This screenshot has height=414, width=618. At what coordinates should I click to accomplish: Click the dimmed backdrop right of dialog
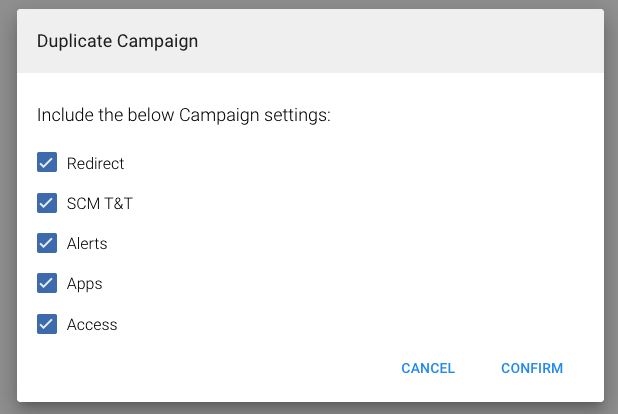tap(611, 200)
